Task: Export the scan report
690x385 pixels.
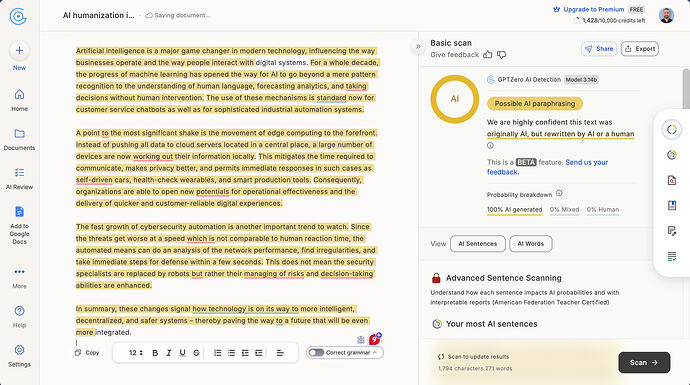Action: click(640, 49)
